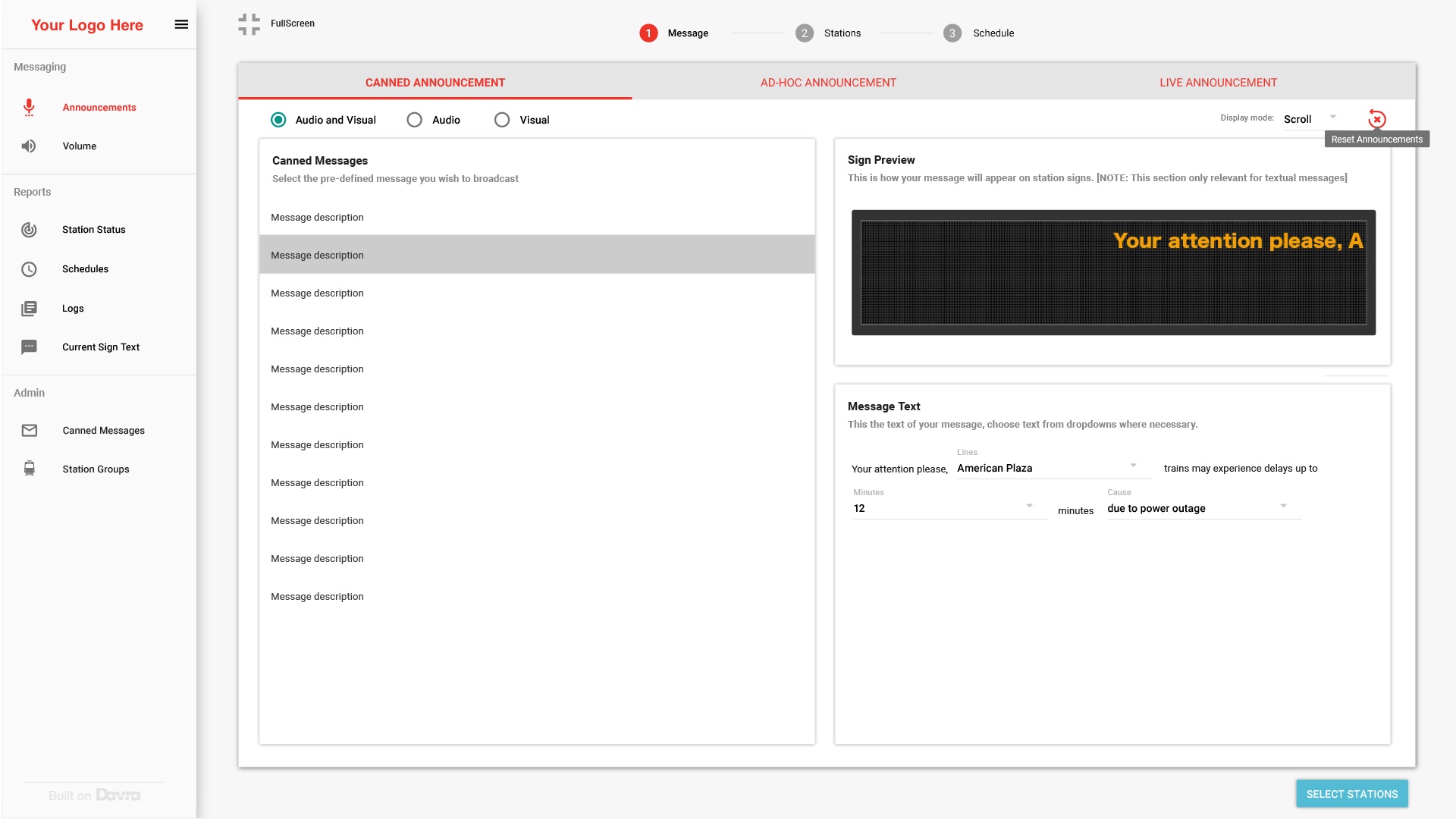
Task: Click the FullScreen label
Action: pyautogui.click(x=293, y=24)
